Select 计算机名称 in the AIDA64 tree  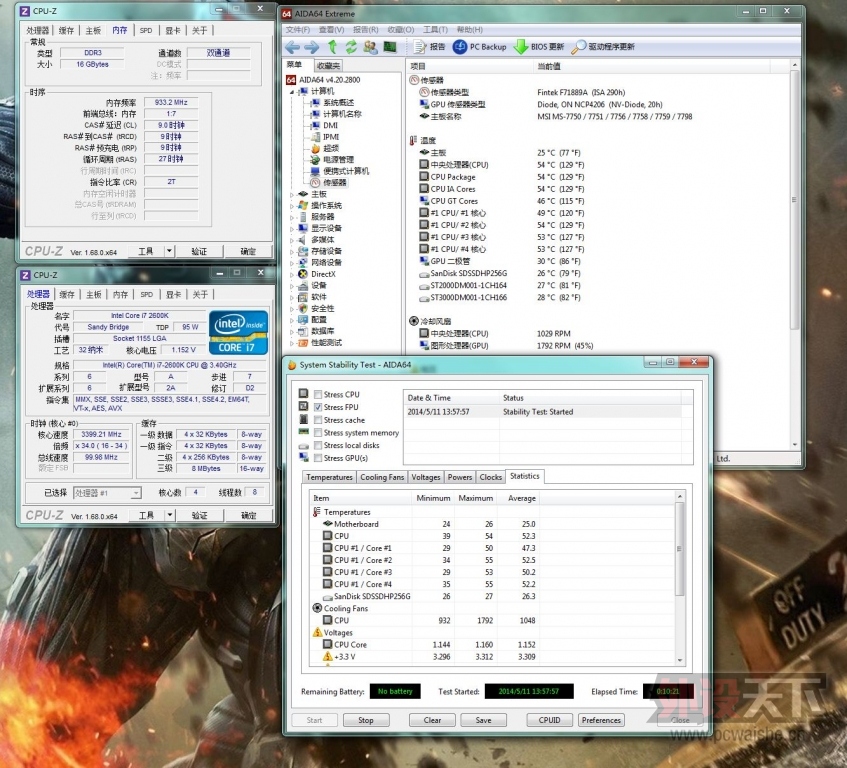337,114
